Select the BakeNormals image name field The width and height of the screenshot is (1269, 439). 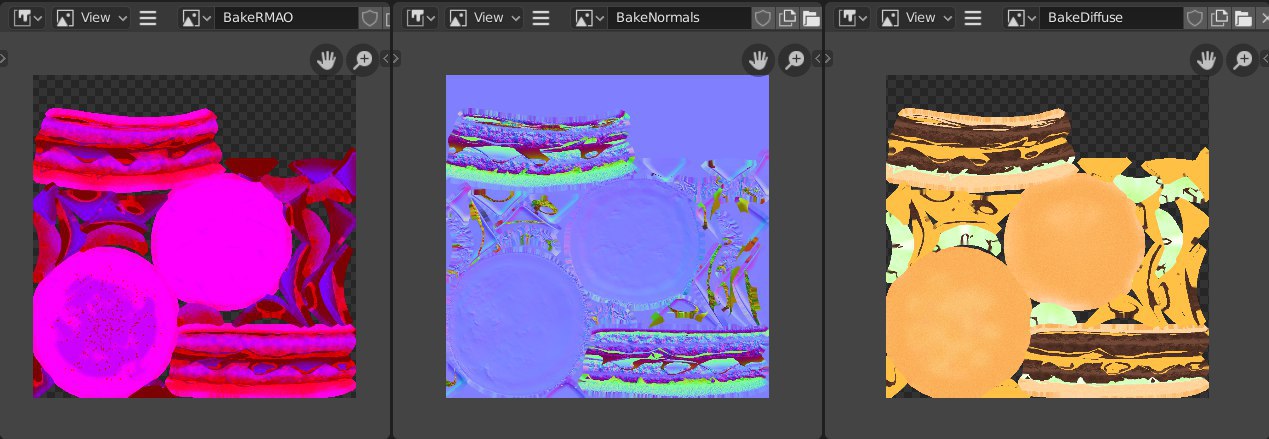pyautogui.click(x=679, y=18)
